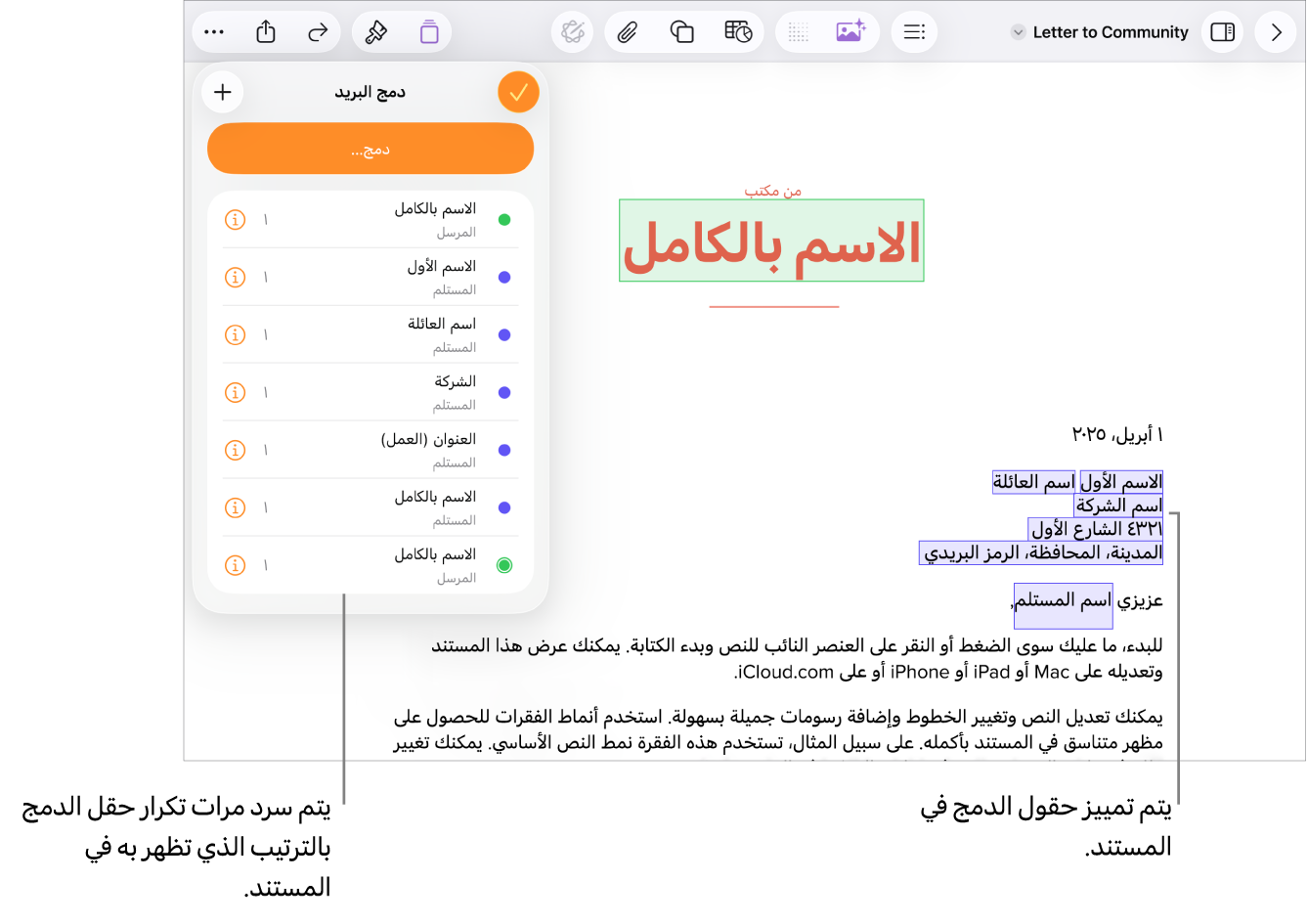Open info for الاسم بالكامل المستلم row
Viewport: 1308px width, 924px height.
(235, 507)
